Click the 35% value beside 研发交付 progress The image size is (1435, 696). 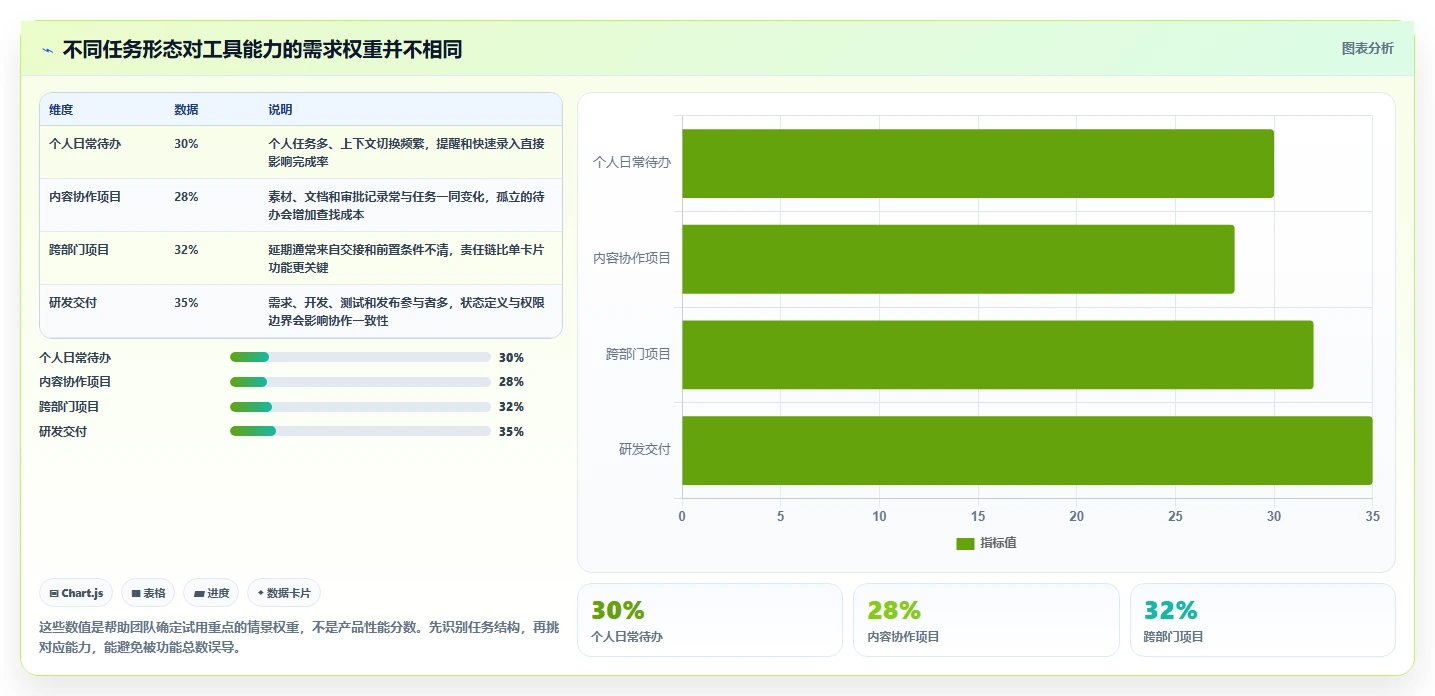511,432
